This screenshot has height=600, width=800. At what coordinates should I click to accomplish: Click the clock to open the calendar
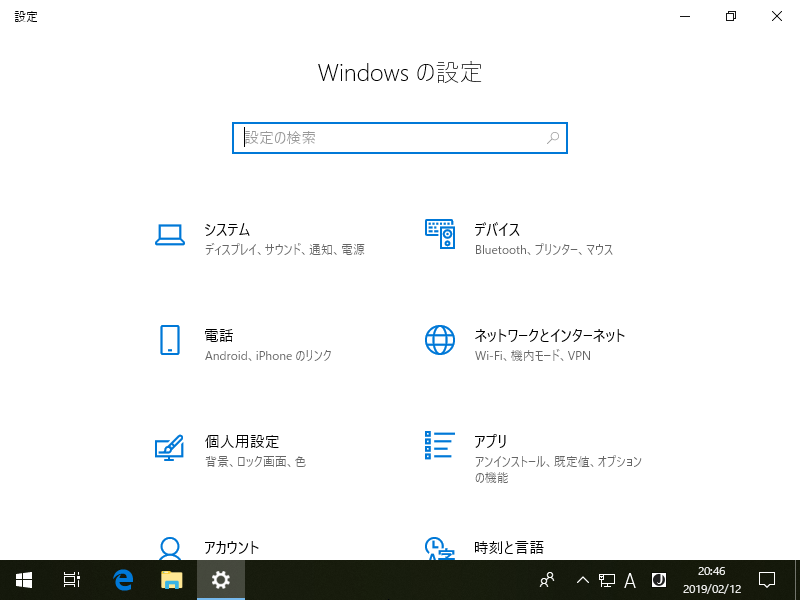(x=712, y=580)
